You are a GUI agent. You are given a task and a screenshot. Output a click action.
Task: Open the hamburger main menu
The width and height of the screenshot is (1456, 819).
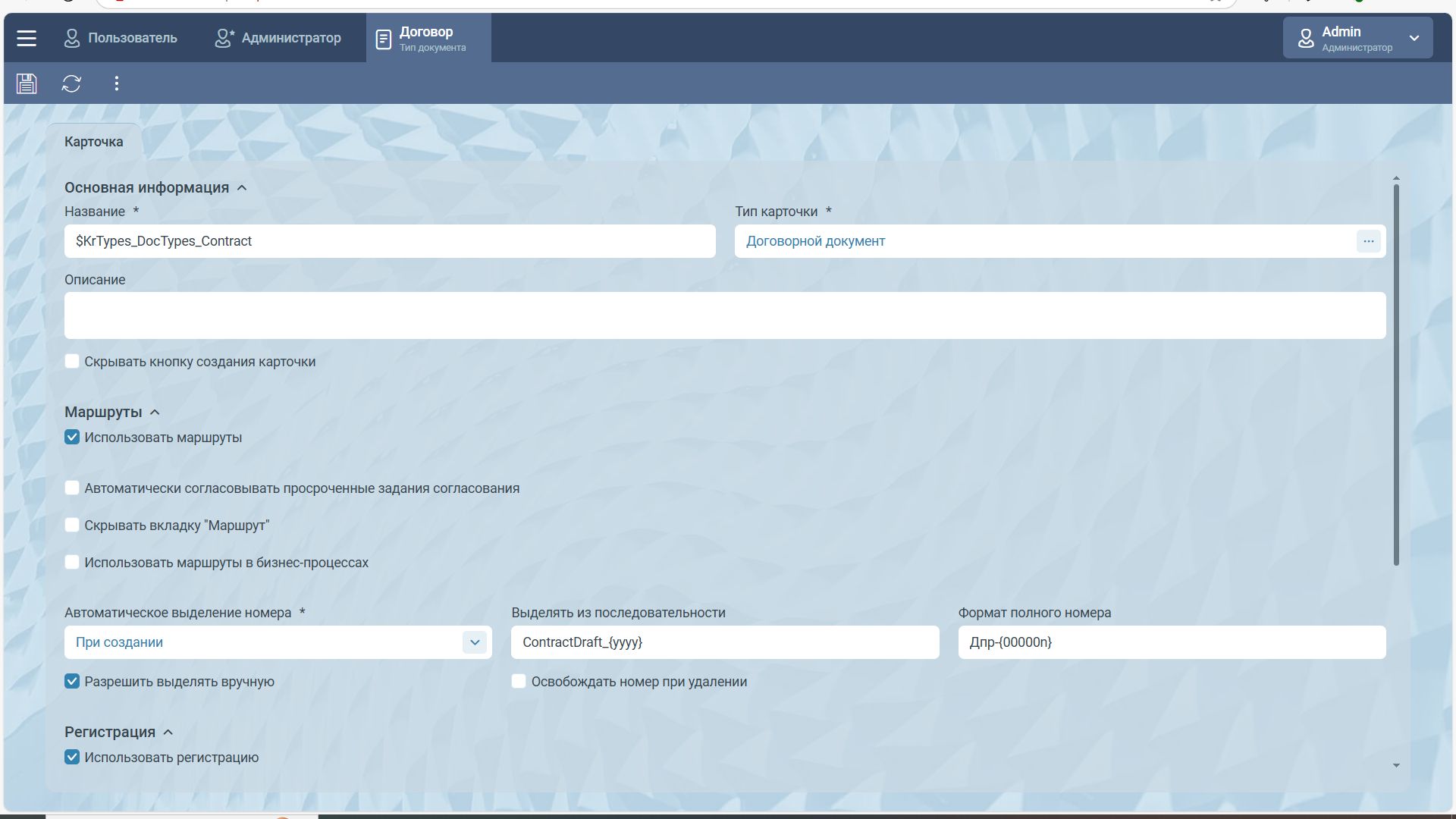click(27, 38)
